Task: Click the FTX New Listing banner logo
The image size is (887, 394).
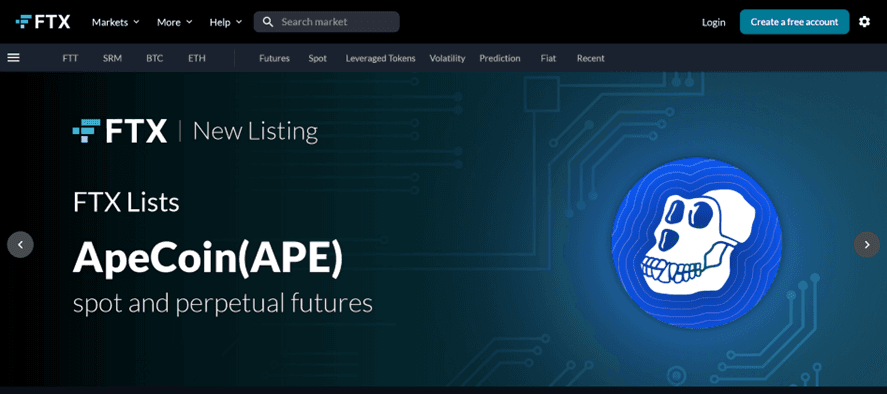Action: (120, 131)
